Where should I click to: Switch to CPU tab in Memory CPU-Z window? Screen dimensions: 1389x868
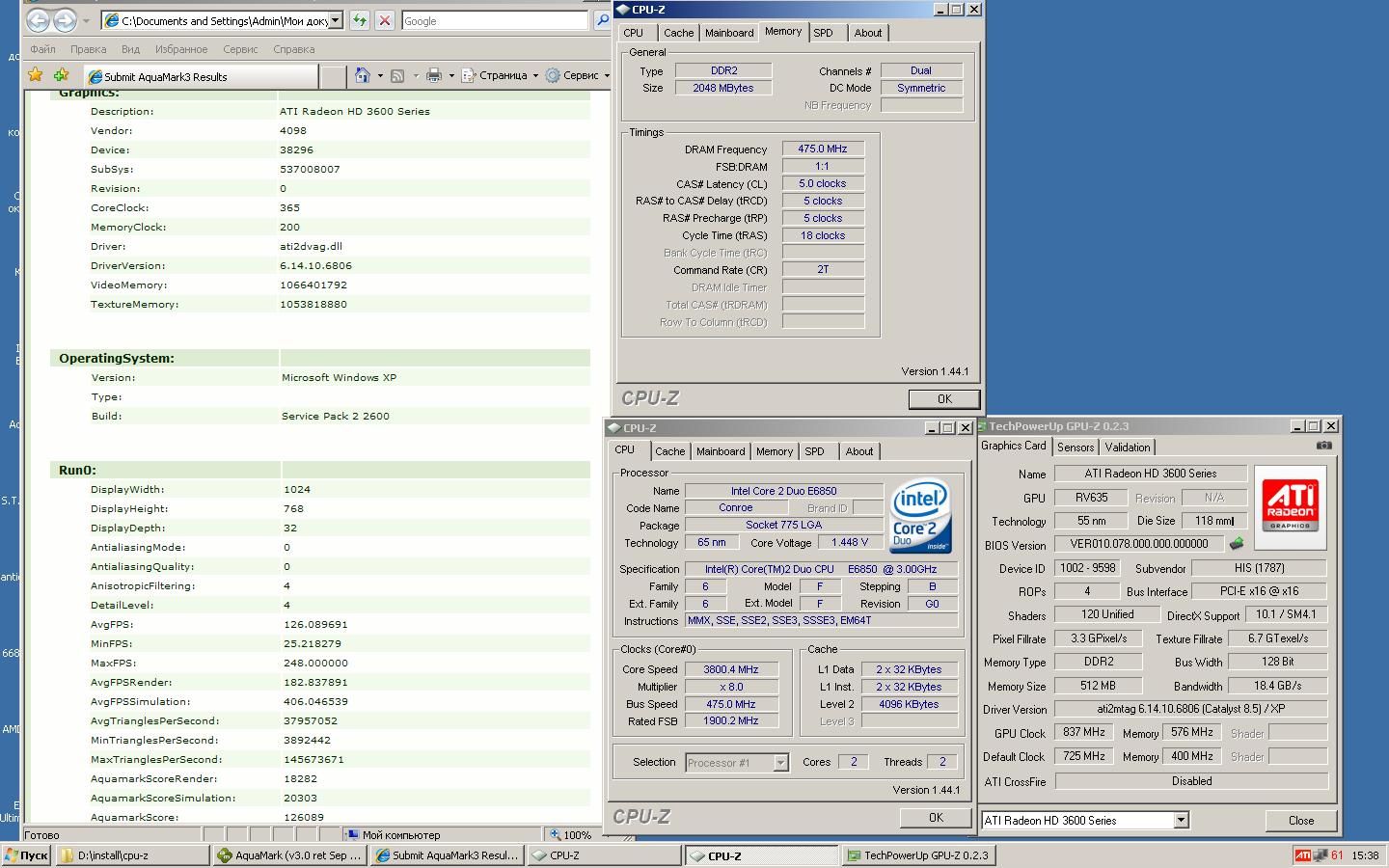[634, 33]
